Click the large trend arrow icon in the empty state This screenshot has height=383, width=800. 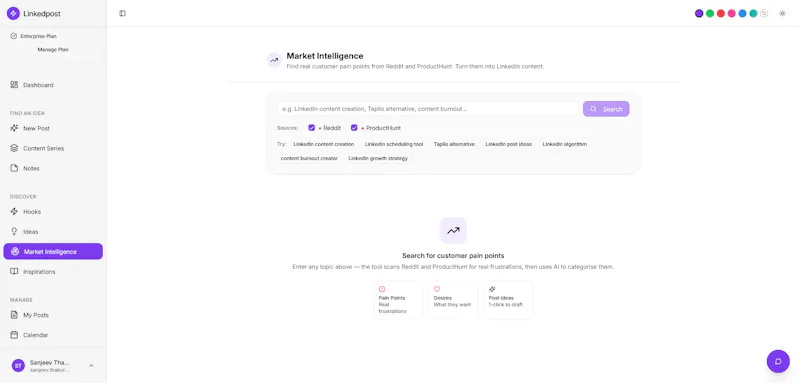(453, 231)
